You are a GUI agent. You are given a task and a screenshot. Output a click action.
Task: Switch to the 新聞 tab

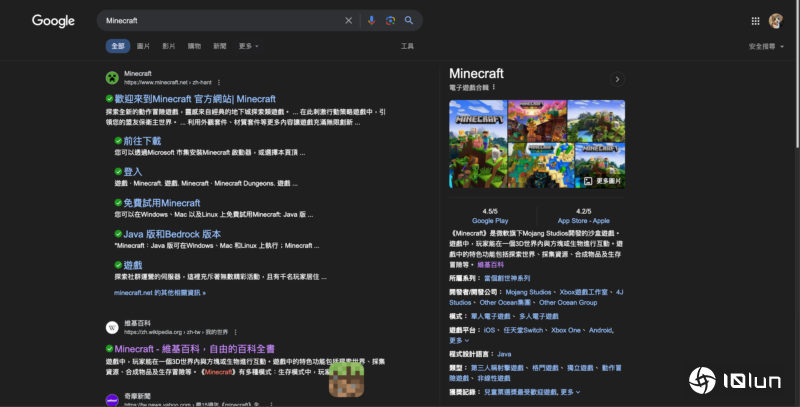coord(220,46)
